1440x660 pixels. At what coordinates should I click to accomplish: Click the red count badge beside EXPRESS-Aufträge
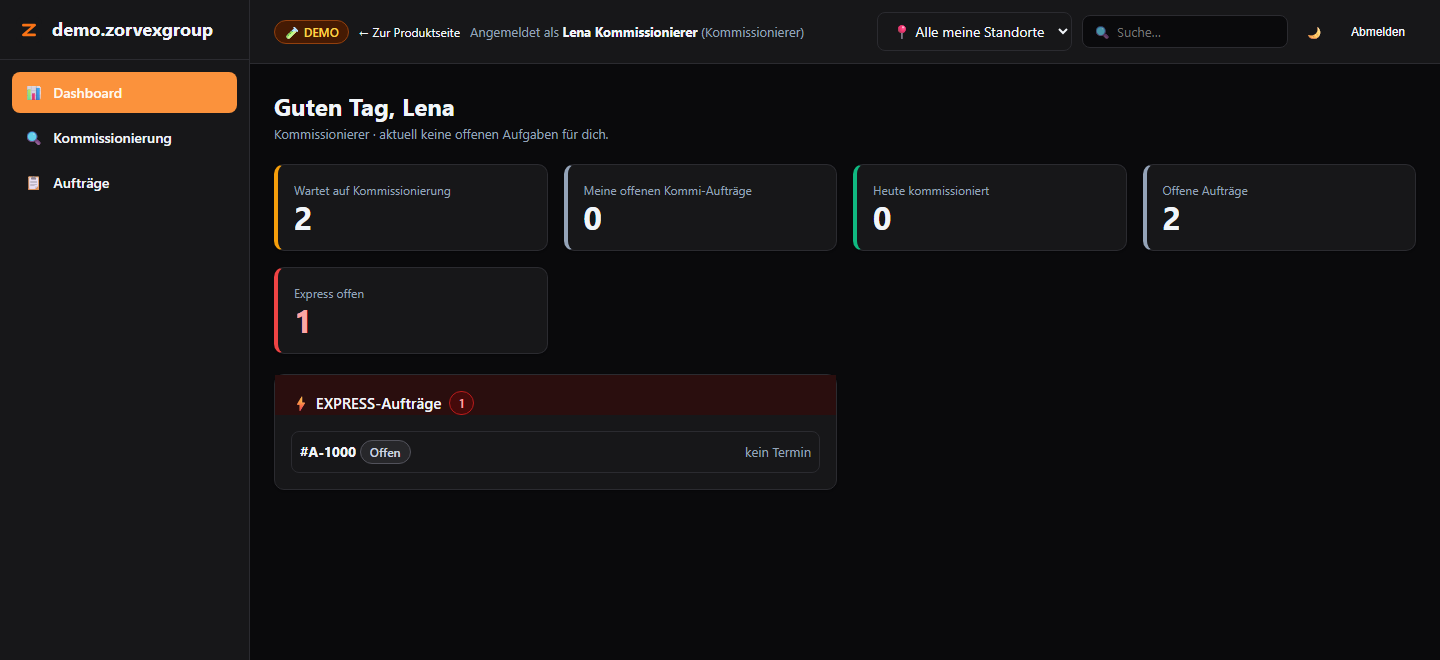461,403
